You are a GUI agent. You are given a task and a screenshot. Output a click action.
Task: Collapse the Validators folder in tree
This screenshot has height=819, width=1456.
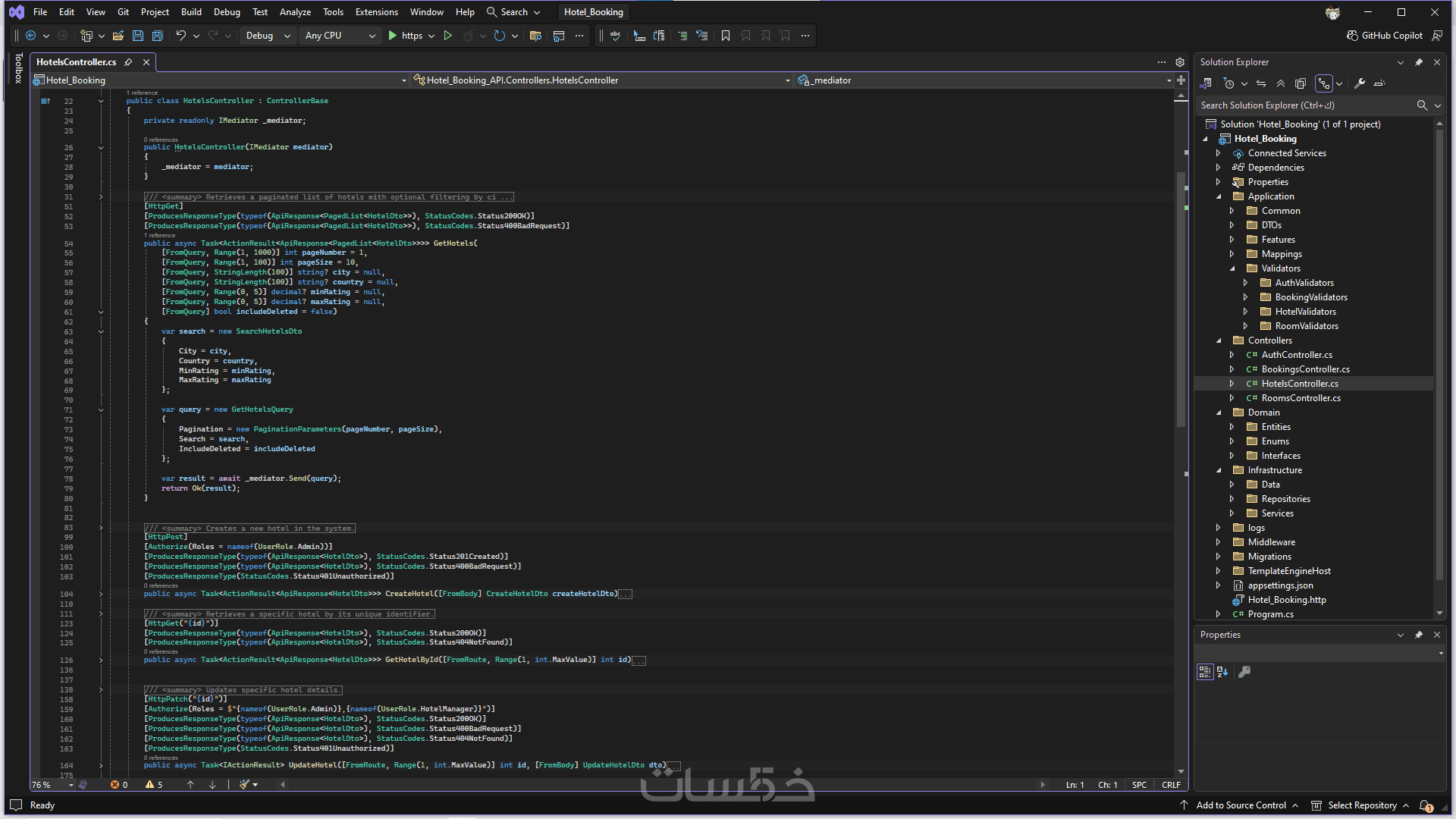(x=1232, y=268)
